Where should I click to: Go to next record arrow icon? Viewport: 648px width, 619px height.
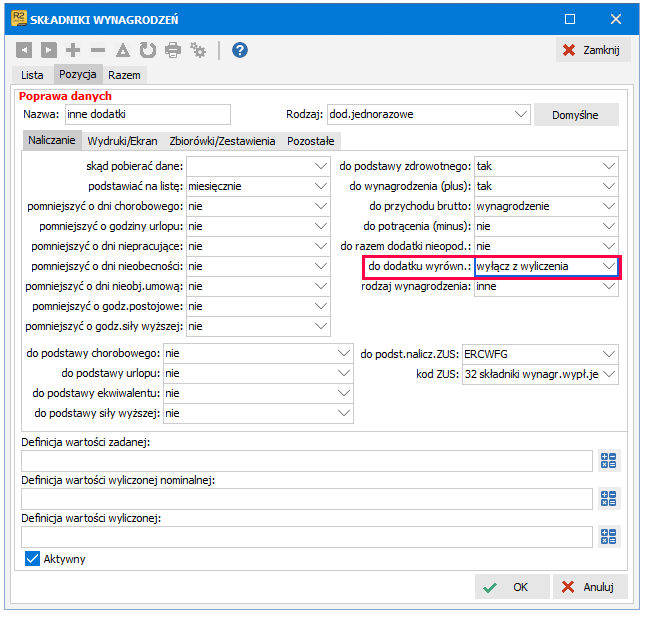click(49, 50)
